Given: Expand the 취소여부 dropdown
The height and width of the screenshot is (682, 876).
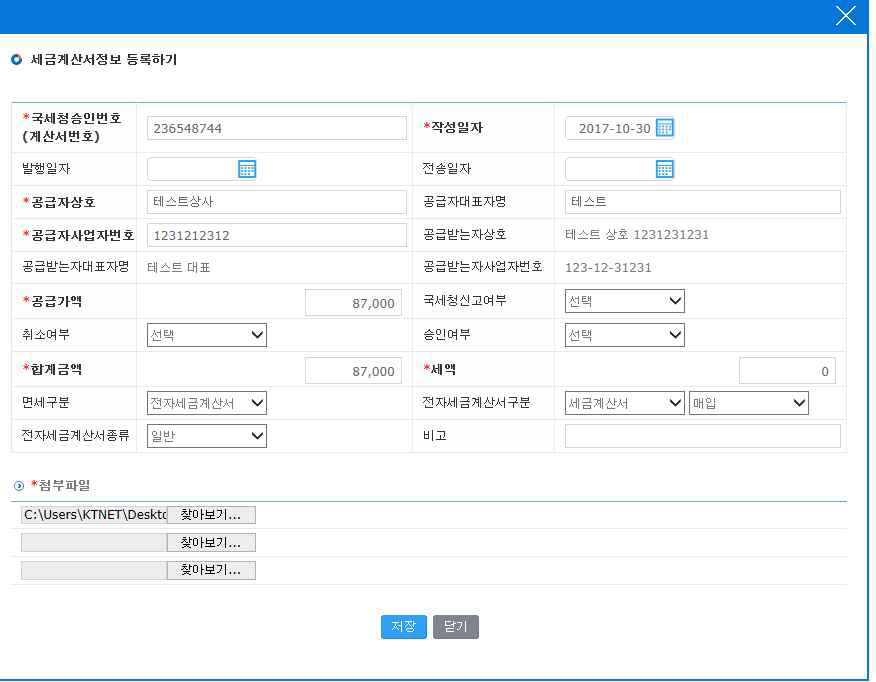Looking at the screenshot, I should 207,335.
